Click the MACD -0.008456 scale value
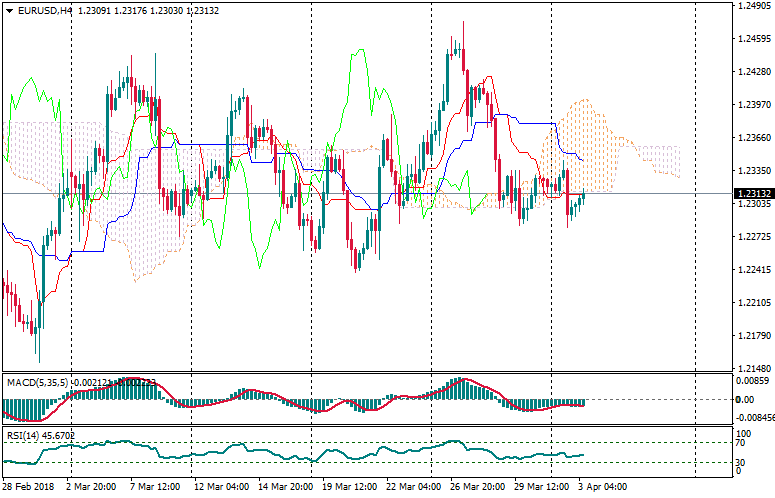Viewport: 775px width, 498px height. point(753,418)
